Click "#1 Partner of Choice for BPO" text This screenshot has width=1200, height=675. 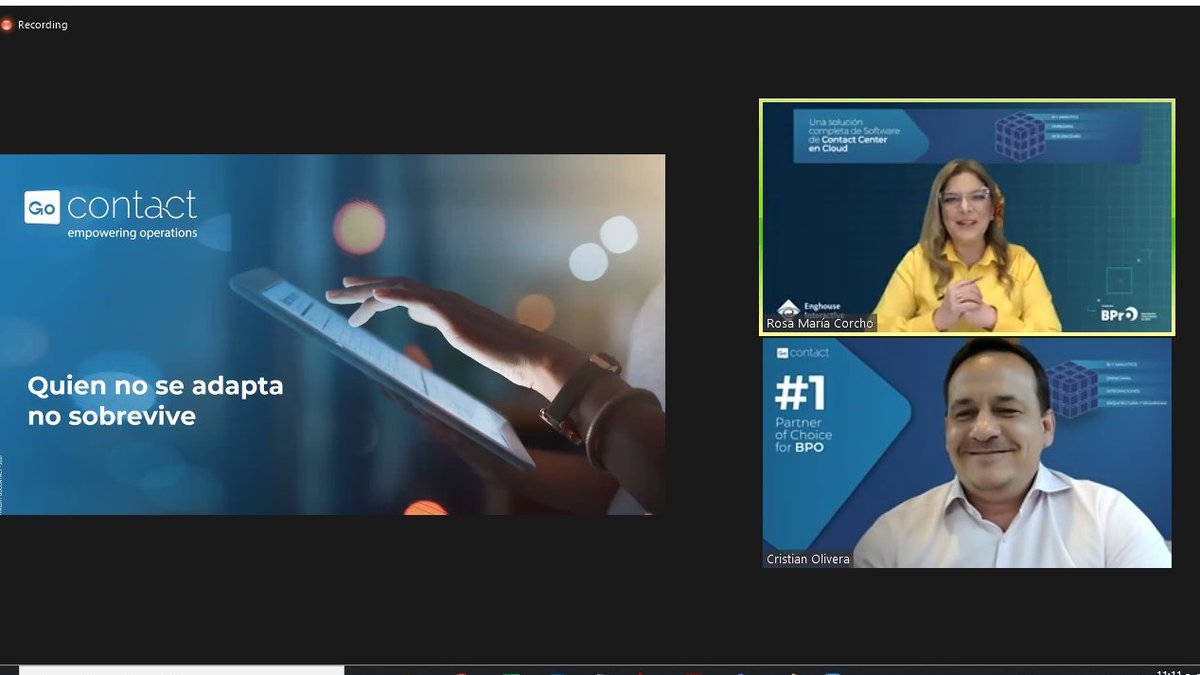(x=806, y=415)
